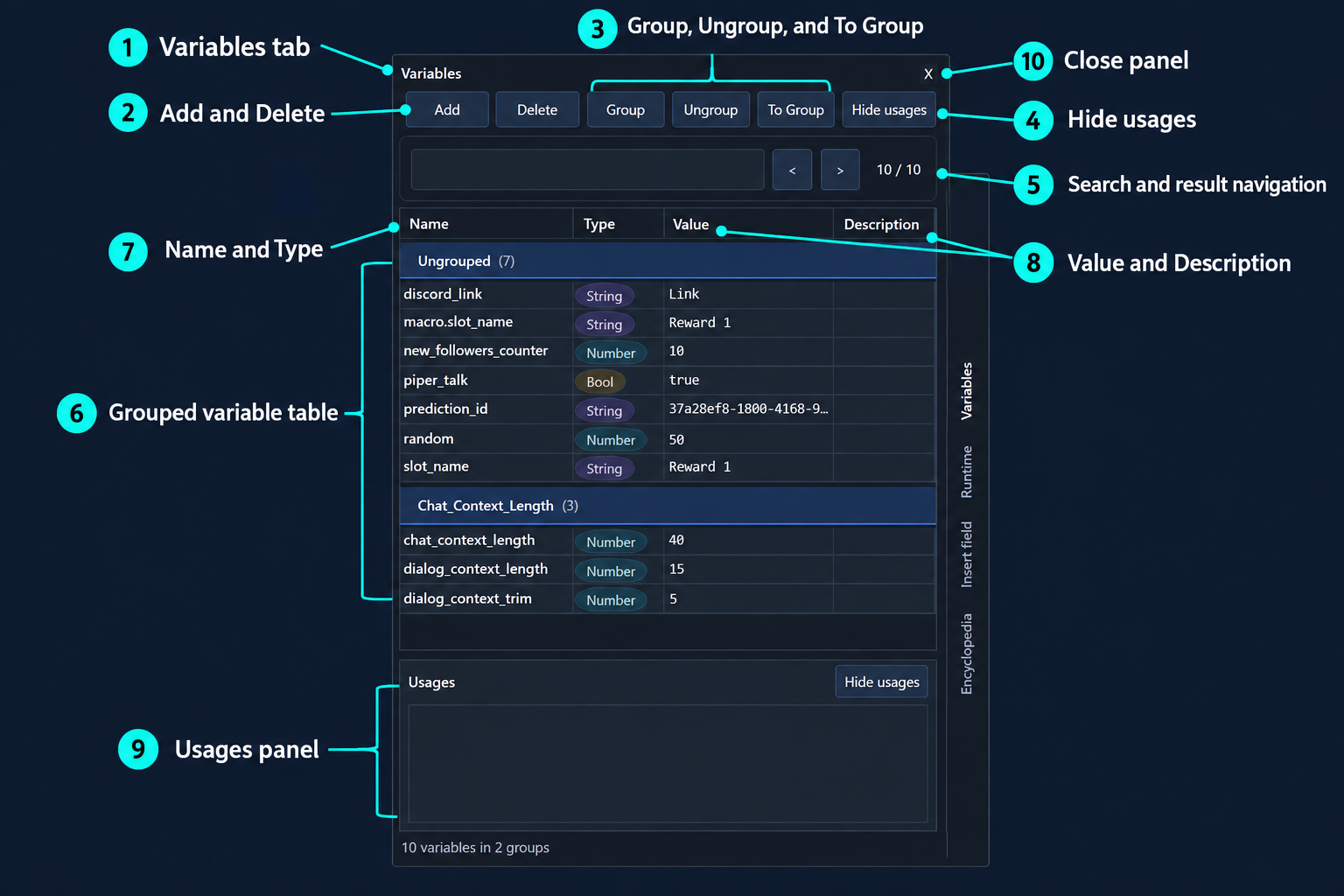This screenshot has height=896, width=1344.
Task: Select the prediction_id variable
Action: pos(668,409)
